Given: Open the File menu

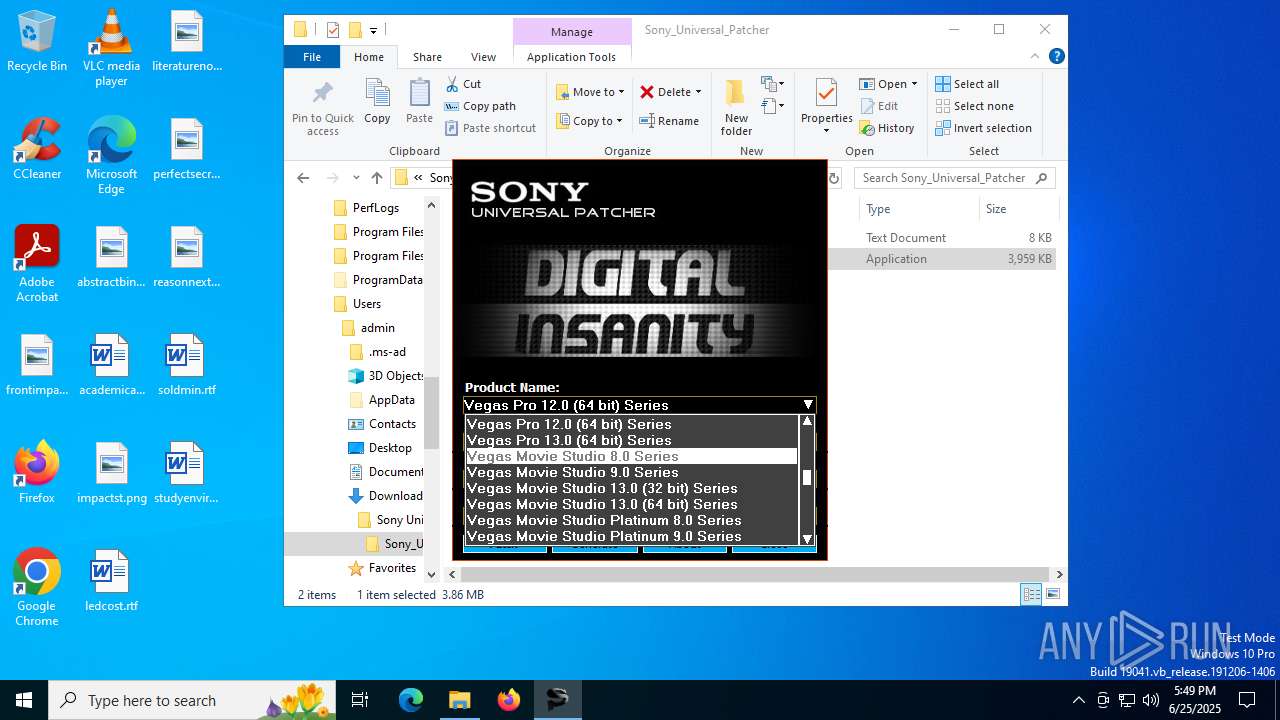Looking at the screenshot, I should pos(312,57).
